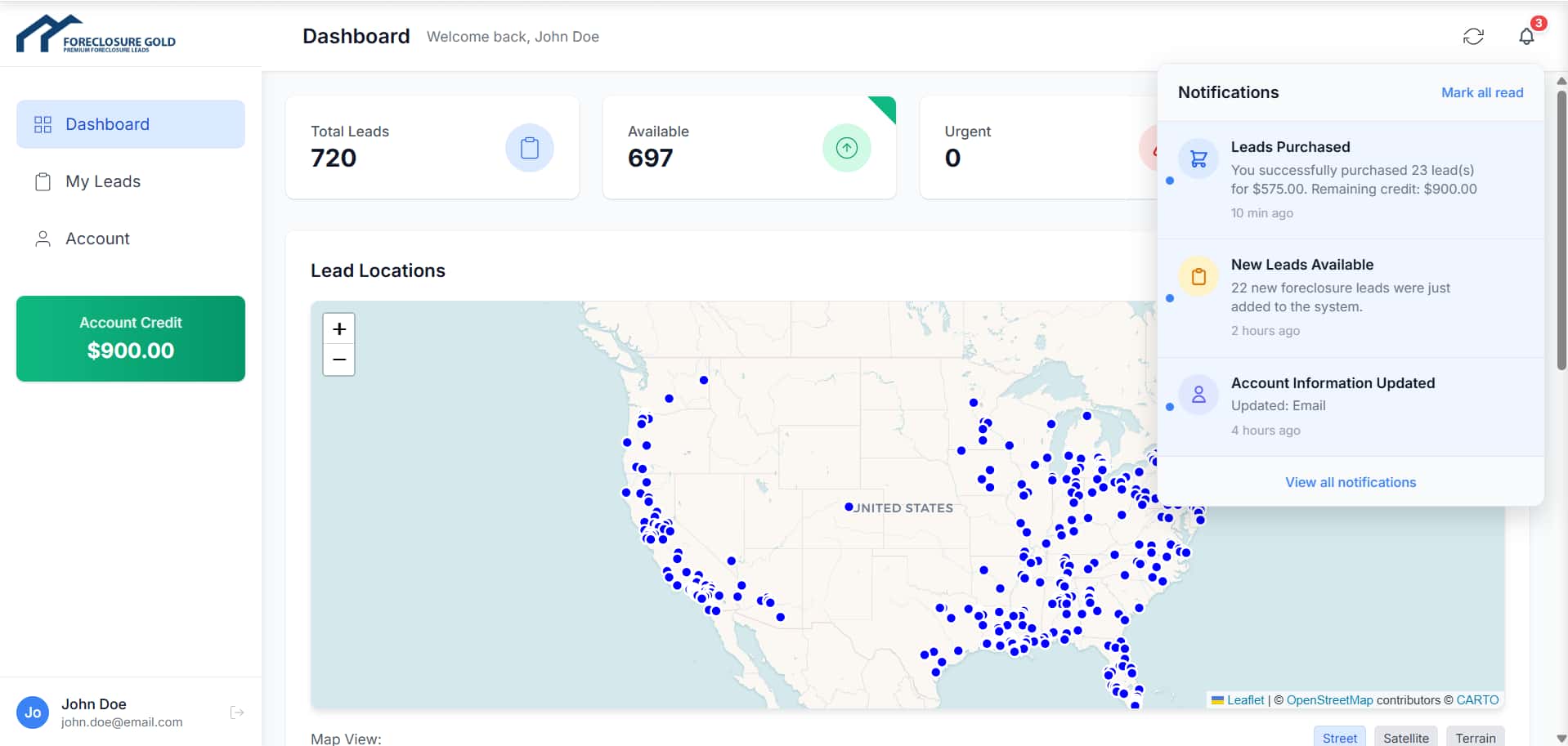The image size is (1568, 746).
Task: Switch map view to Street
Action: [x=1339, y=737]
